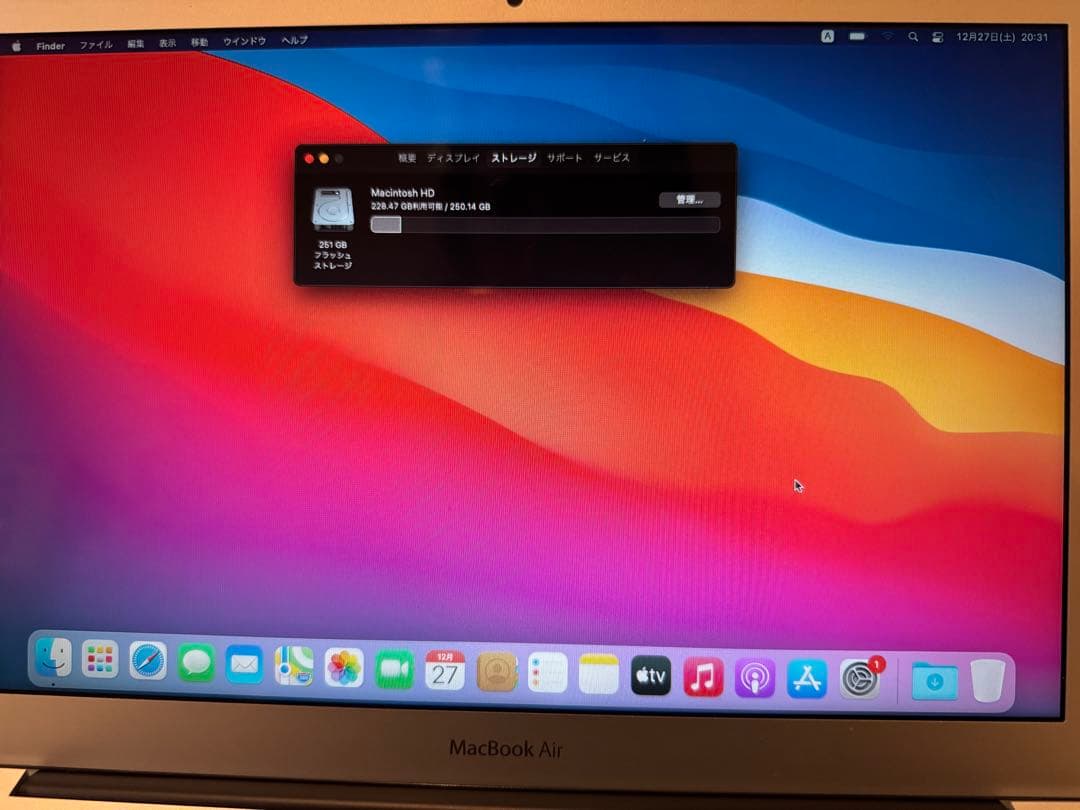Open the Control Center from the menu bar

coord(936,36)
